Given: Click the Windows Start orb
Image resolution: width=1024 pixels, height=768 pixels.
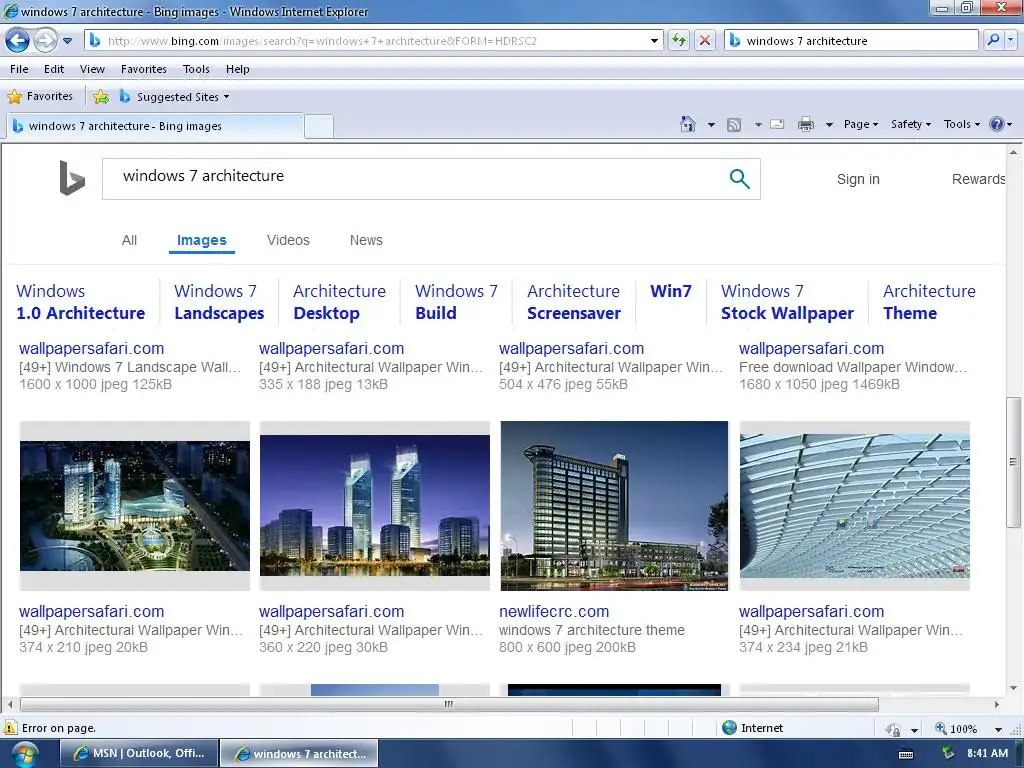Looking at the screenshot, I should pyautogui.click(x=25, y=754).
